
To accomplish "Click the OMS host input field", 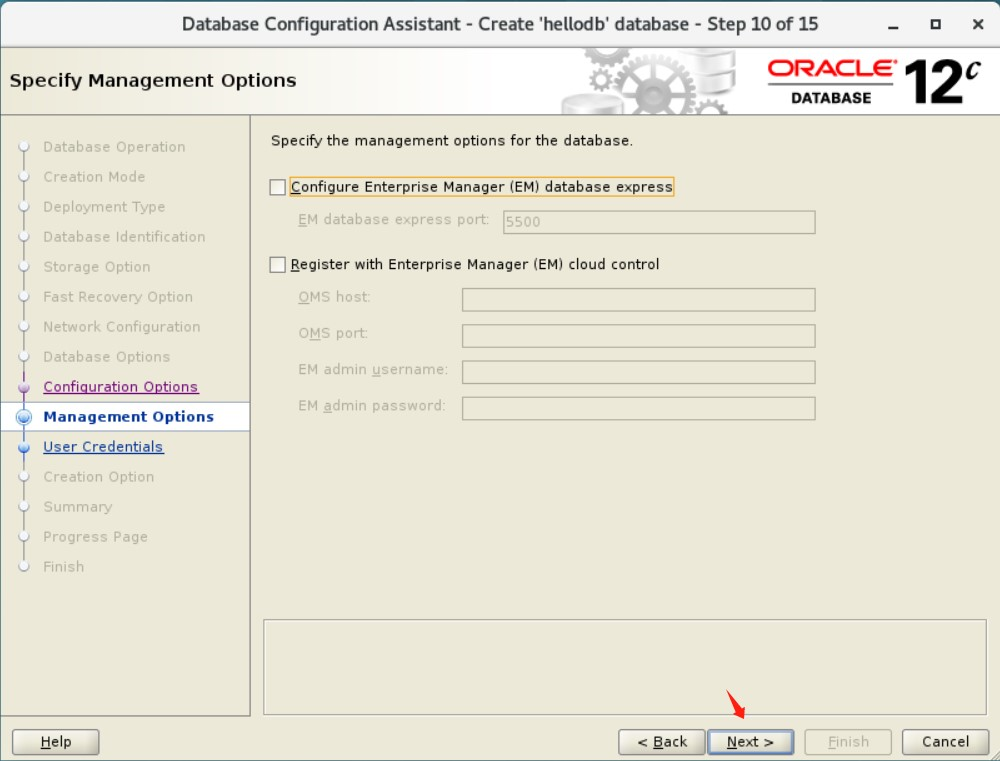I will pos(638,300).
